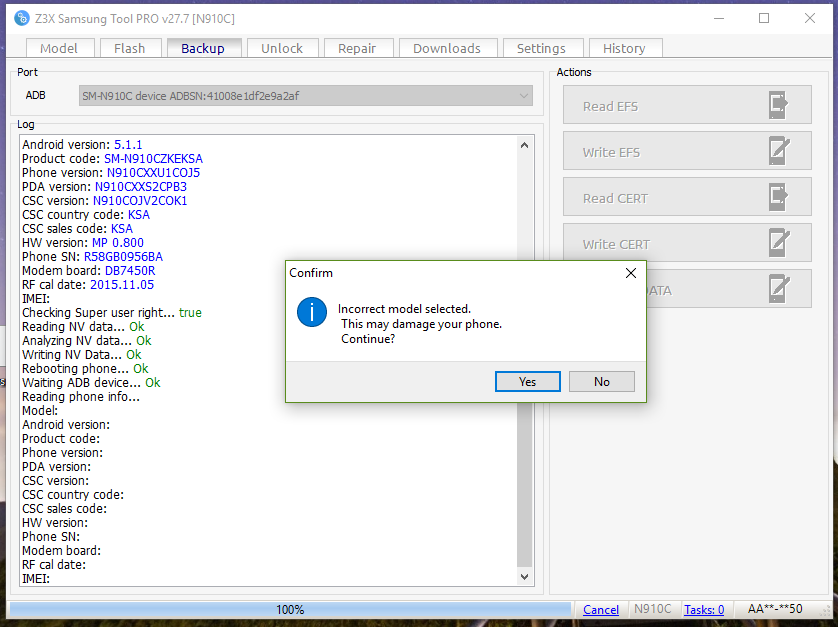Switch to the Flash tab
This screenshot has height=627, width=838.
(130, 48)
